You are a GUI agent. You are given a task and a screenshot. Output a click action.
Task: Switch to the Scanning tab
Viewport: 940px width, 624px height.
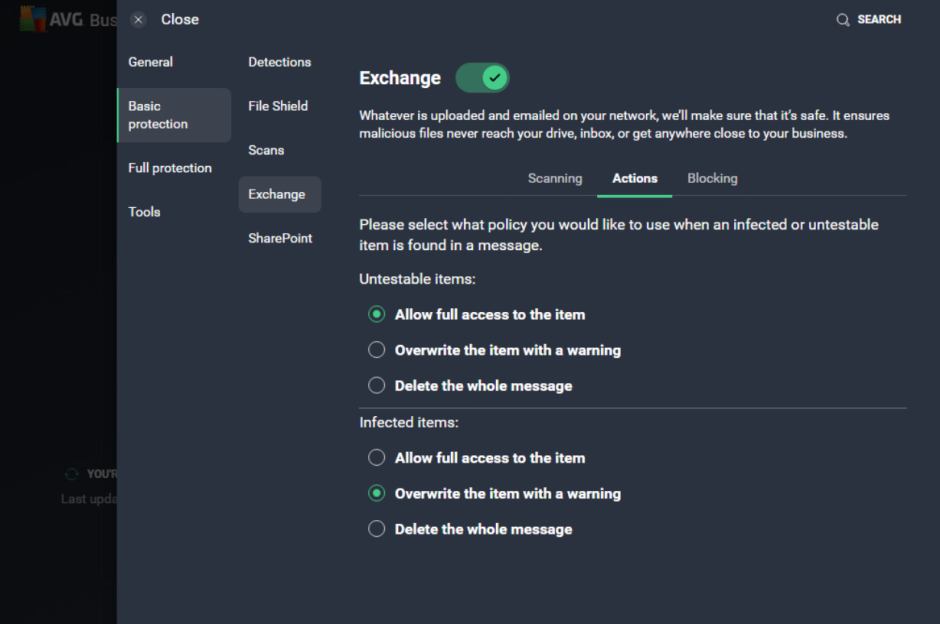[555, 178]
